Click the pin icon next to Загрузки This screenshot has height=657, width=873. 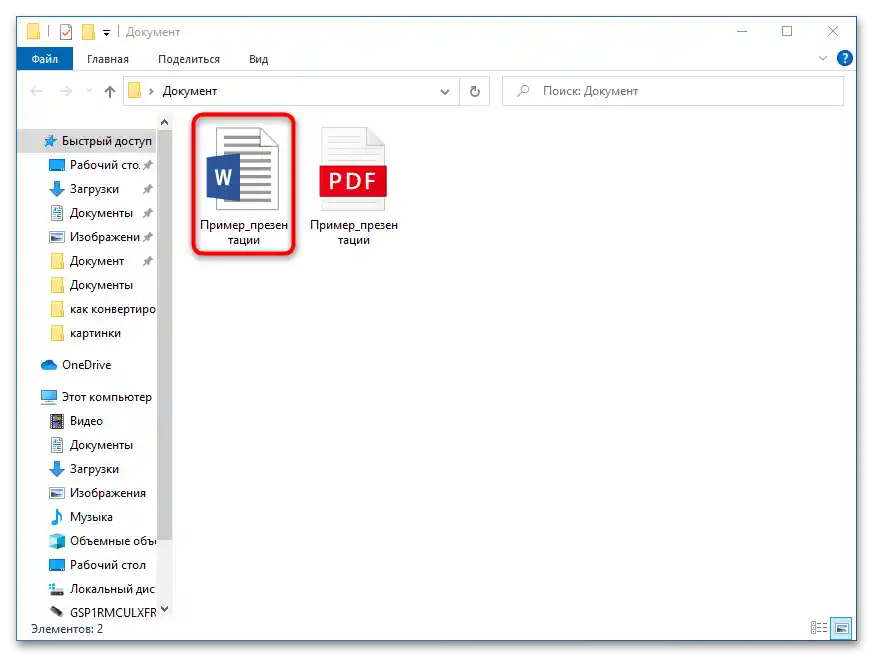coord(147,189)
